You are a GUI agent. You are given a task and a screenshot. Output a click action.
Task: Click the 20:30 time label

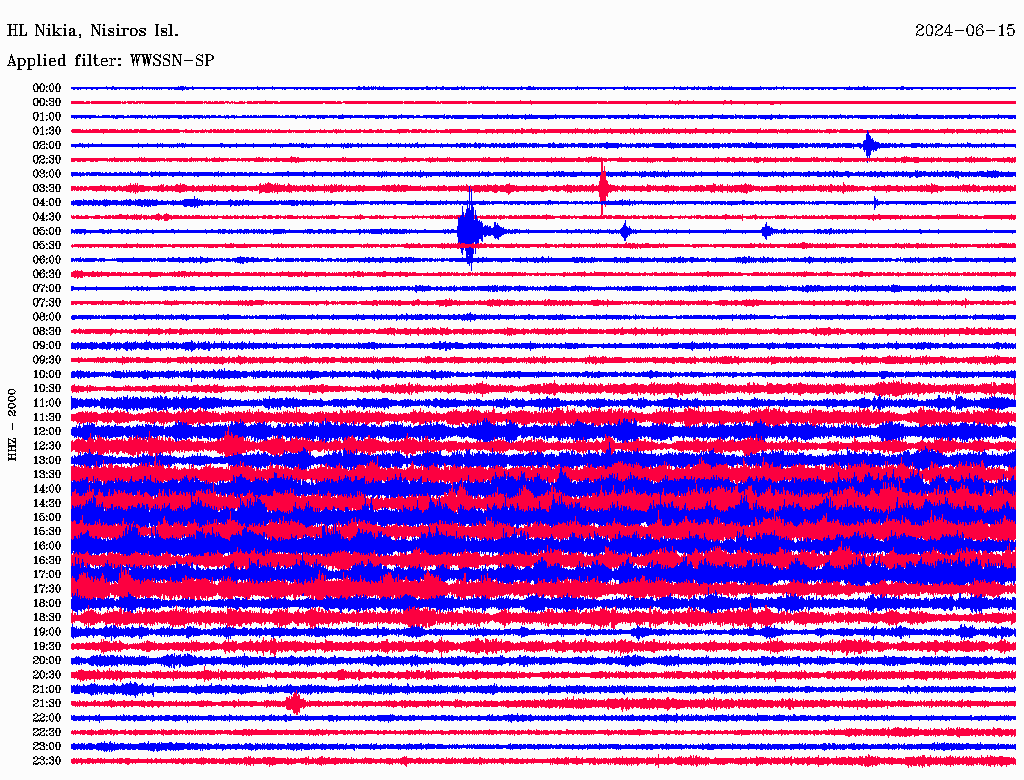[46, 675]
